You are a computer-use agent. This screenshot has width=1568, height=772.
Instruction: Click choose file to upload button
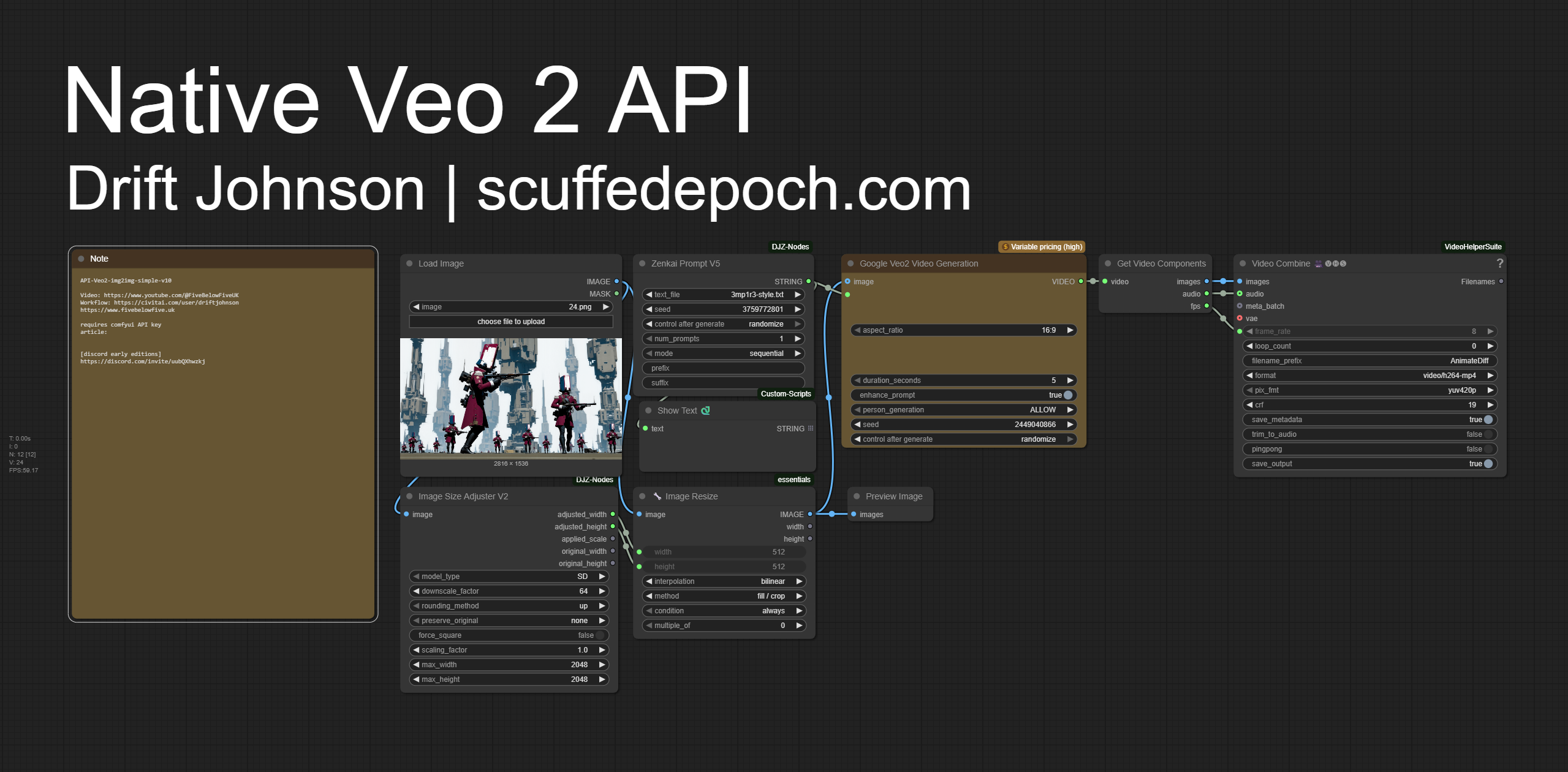511,322
